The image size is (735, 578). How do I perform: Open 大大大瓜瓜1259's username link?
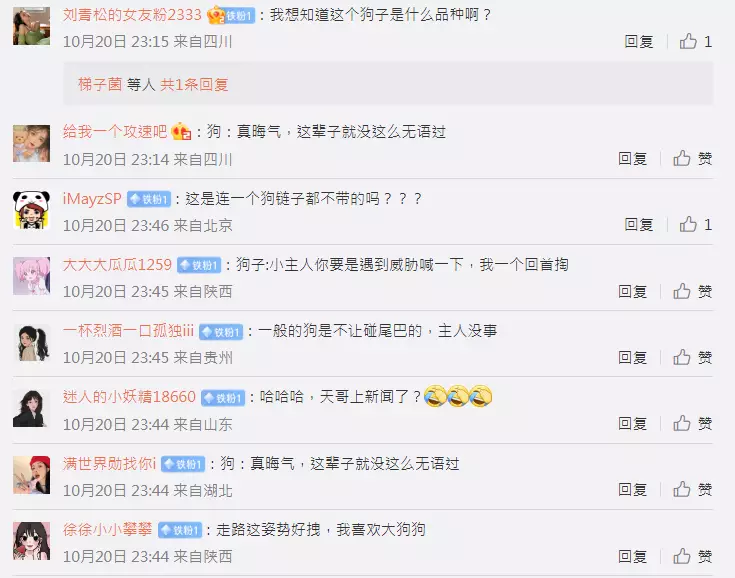tap(117, 265)
